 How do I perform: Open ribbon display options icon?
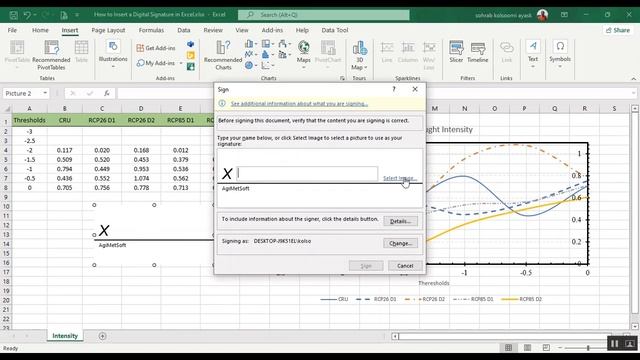[564, 15]
